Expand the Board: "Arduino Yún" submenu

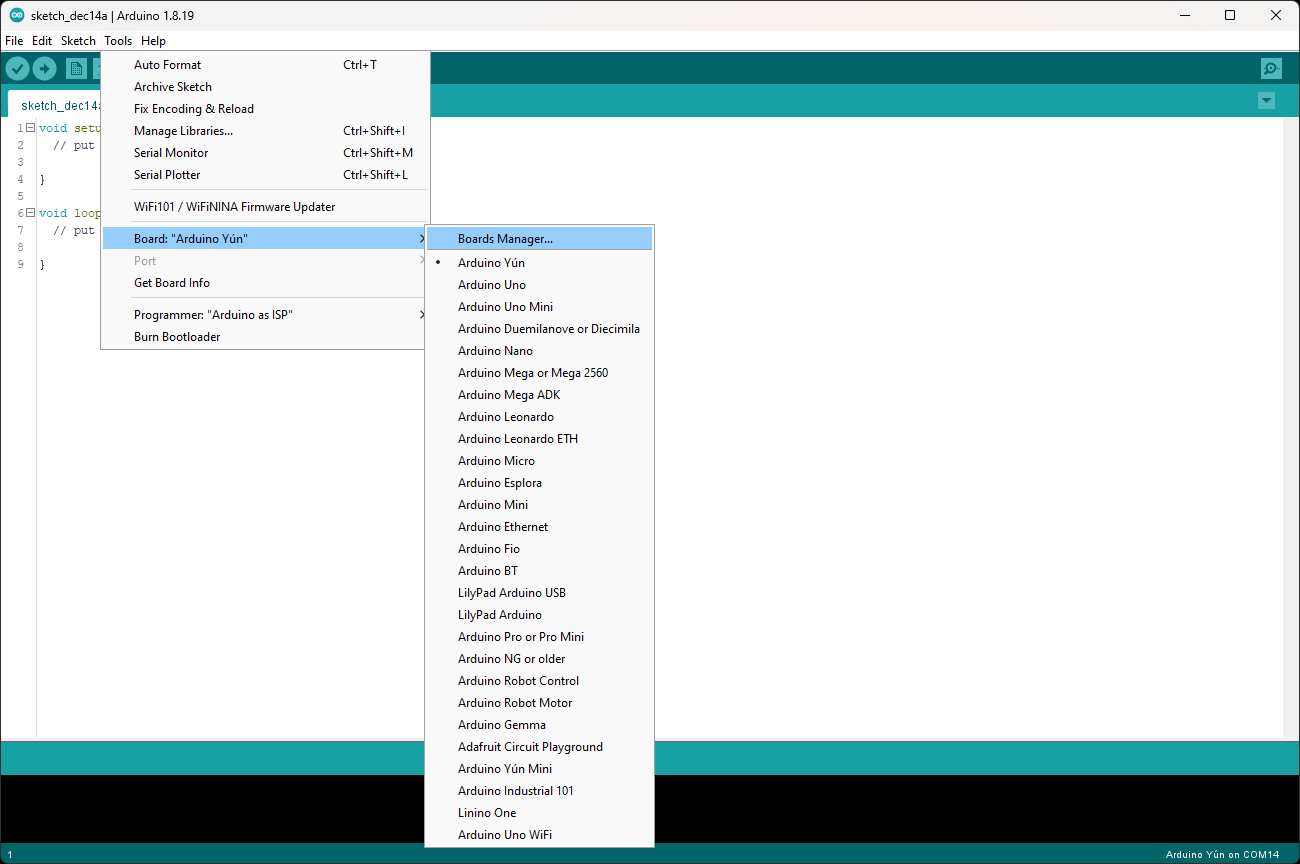point(265,239)
